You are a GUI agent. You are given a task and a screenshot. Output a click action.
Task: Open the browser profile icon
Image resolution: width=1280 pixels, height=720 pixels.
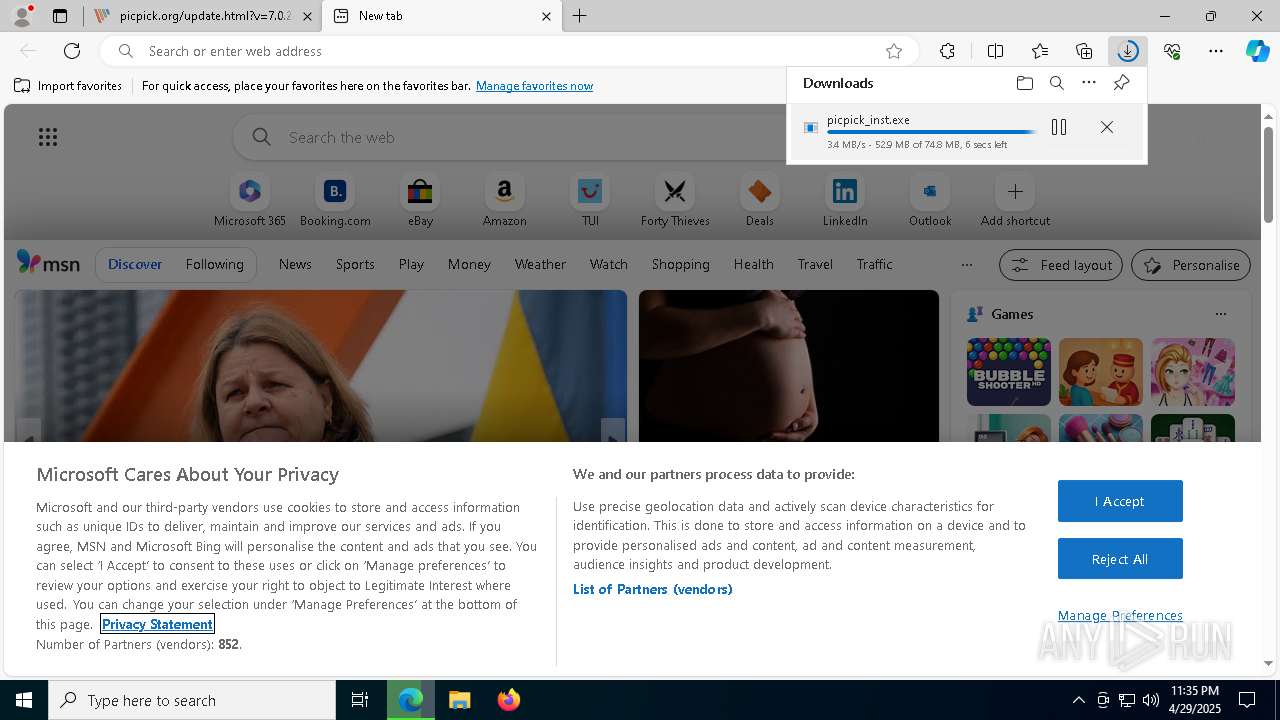pyautogui.click(x=22, y=16)
